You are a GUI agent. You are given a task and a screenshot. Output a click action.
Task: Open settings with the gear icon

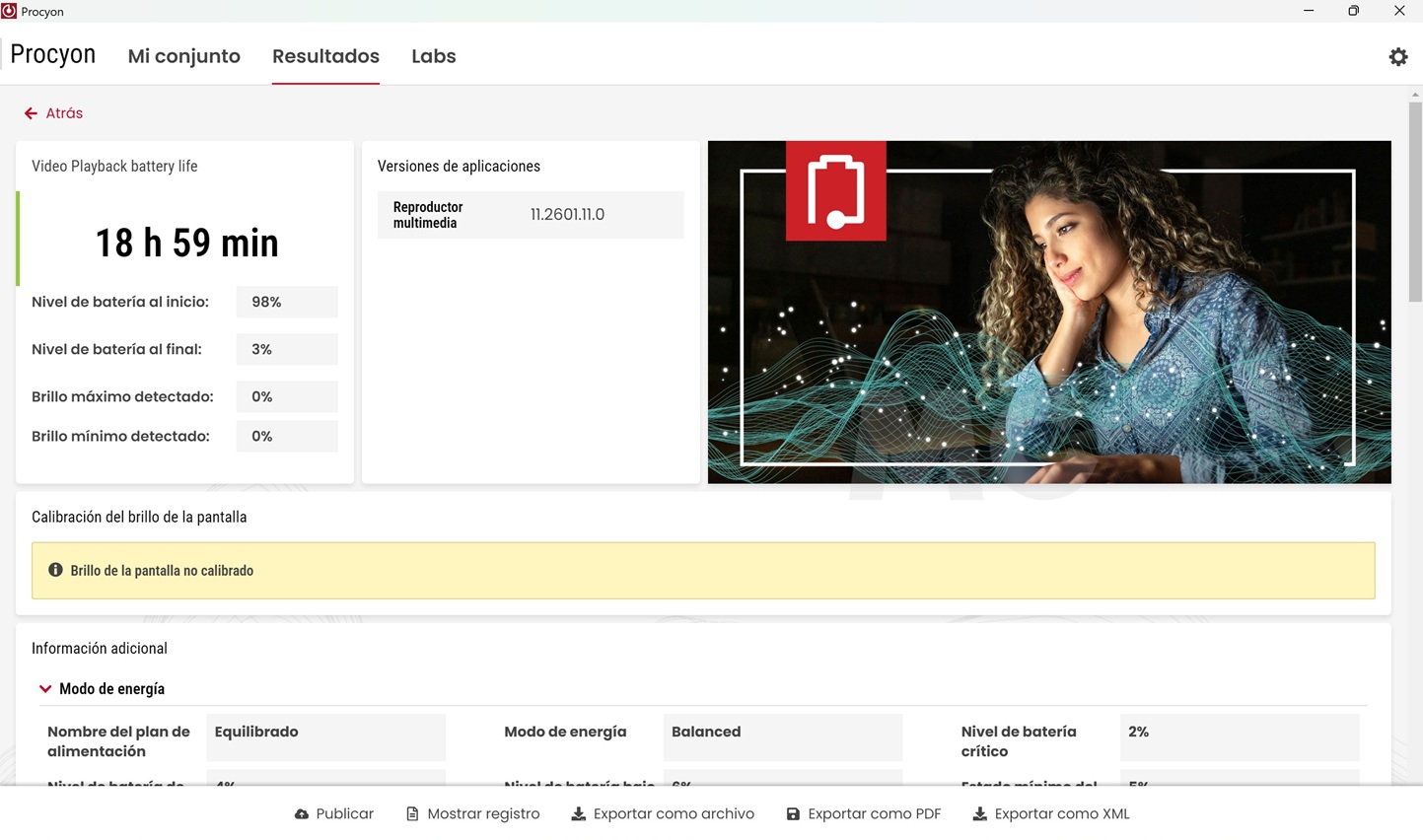[1397, 57]
